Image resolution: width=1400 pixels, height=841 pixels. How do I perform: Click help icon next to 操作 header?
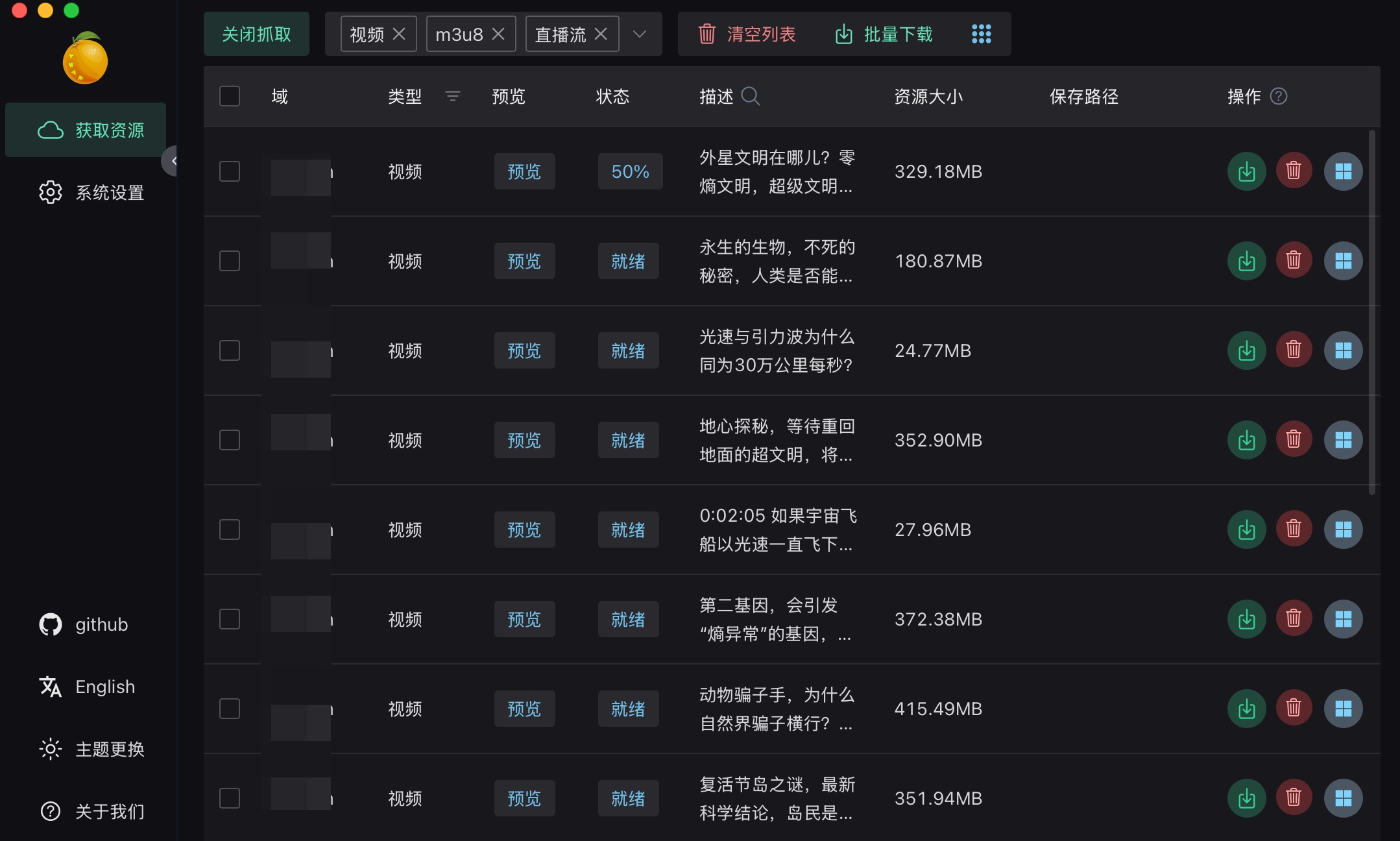click(1278, 96)
